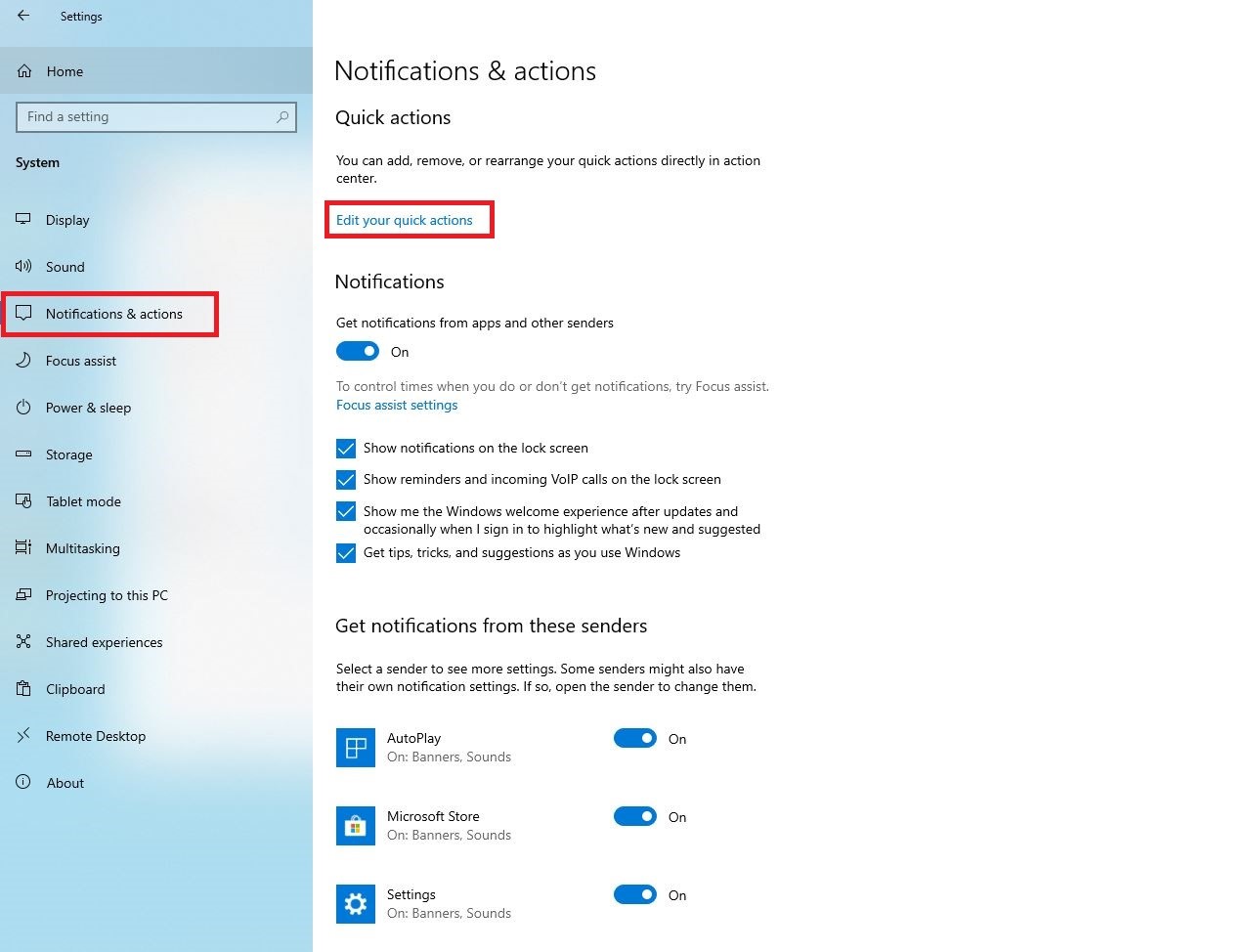The image size is (1255, 952).
Task: Click the Focus assist moon icon
Action: (23, 361)
